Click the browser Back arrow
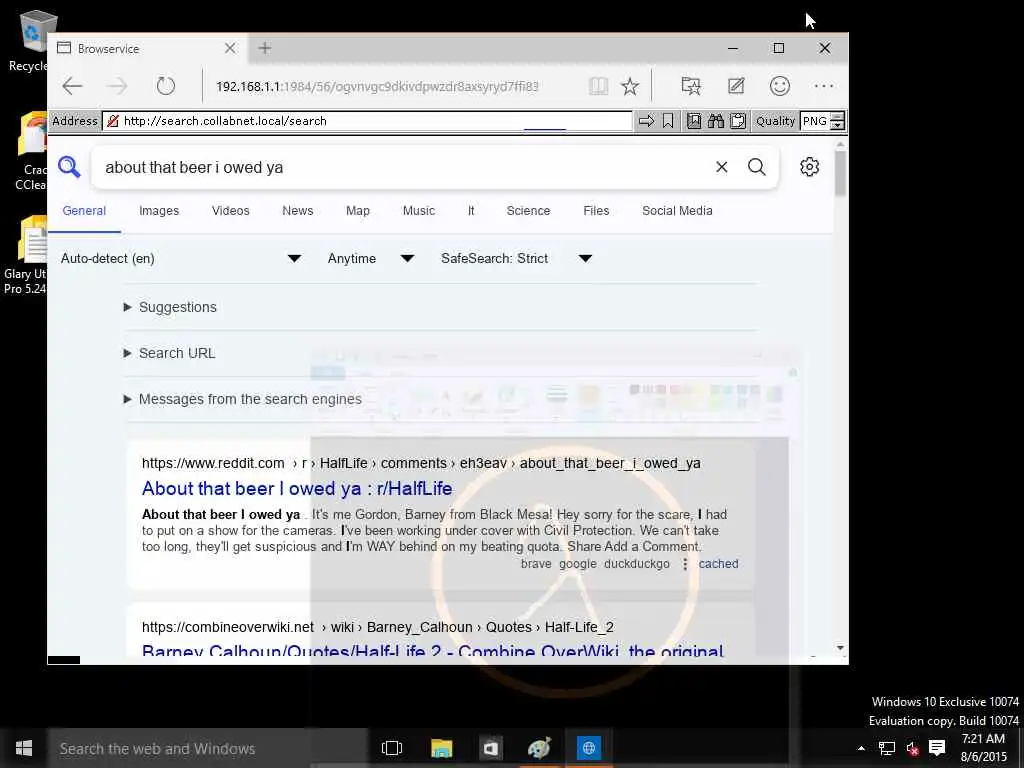 click(x=72, y=86)
